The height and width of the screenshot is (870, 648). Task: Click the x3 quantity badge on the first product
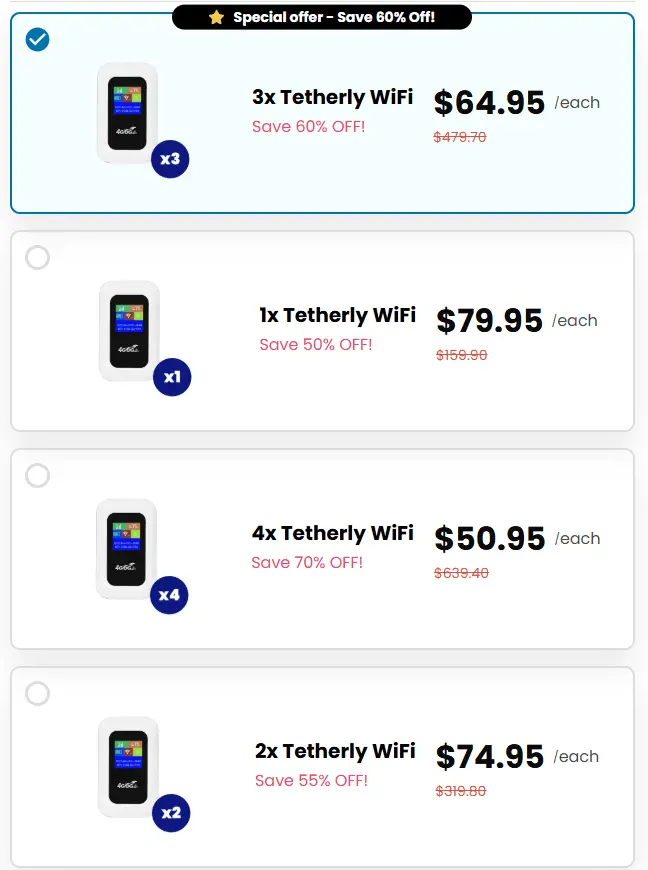pyautogui.click(x=168, y=159)
